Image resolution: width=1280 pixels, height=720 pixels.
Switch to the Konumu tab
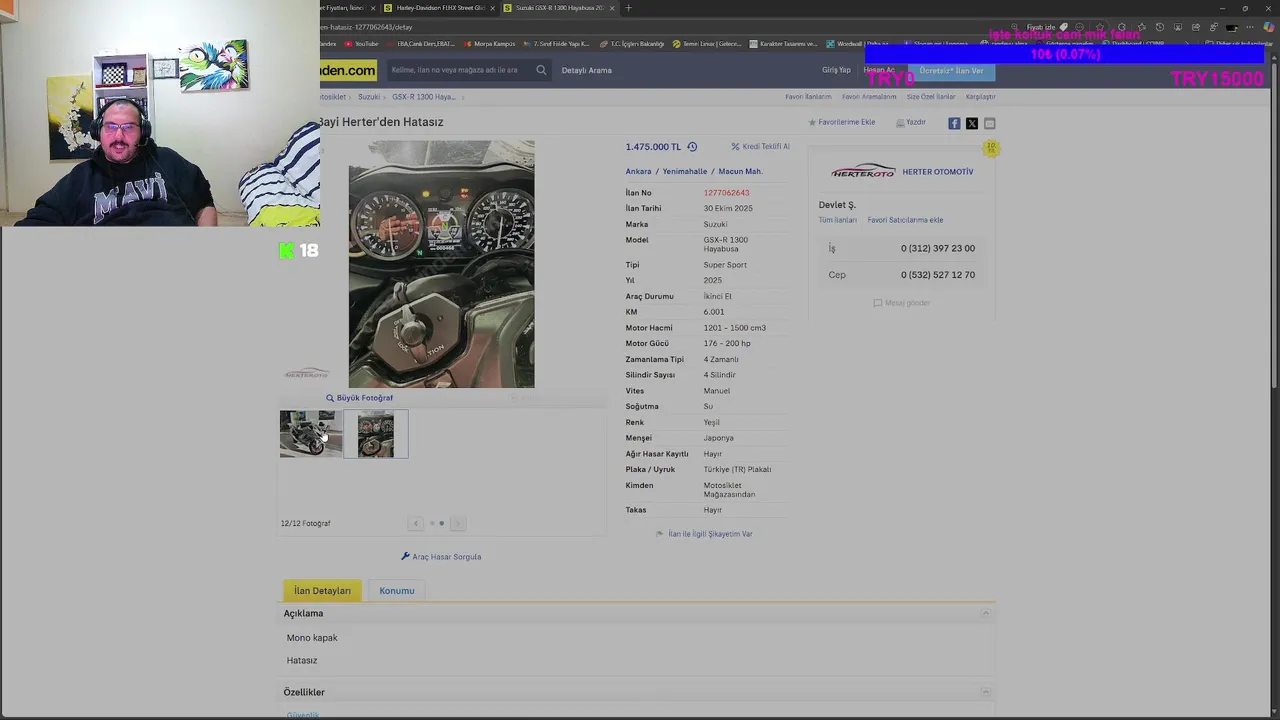pos(396,591)
